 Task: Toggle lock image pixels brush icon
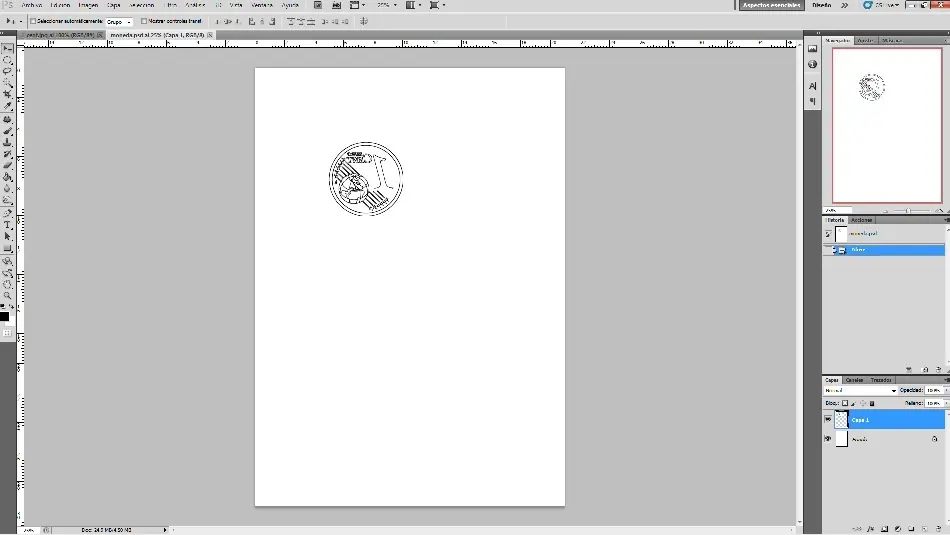(854, 403)
